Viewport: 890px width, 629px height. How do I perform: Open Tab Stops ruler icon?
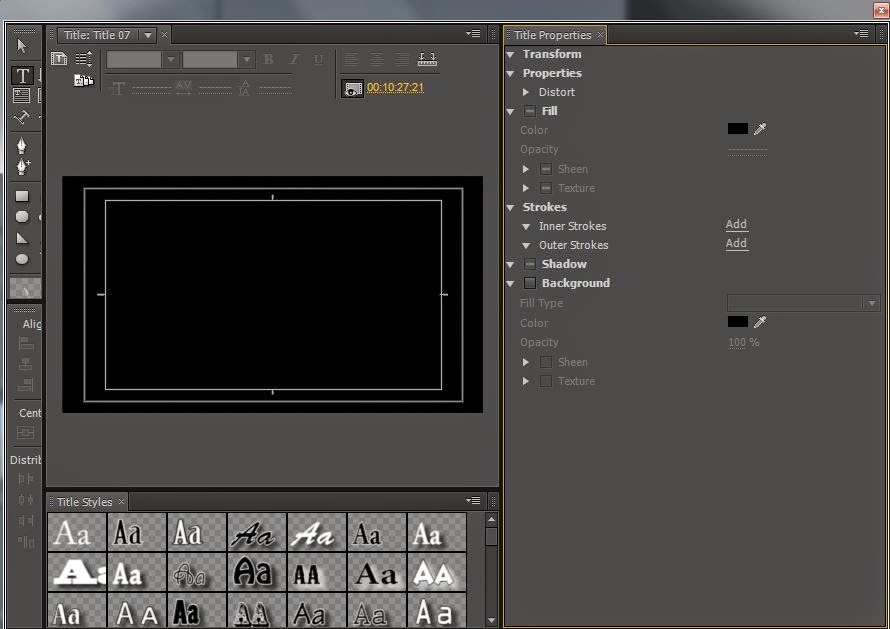click(427, 59)
